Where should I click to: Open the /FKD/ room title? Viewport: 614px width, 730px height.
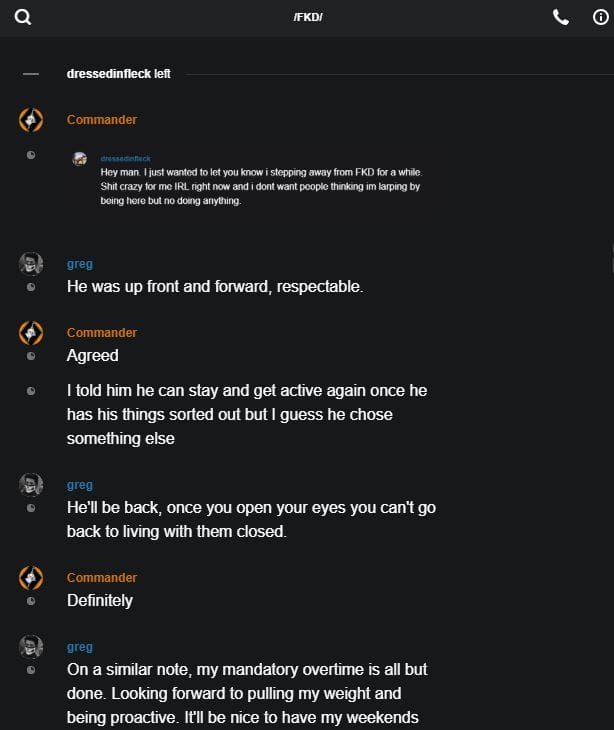308,17
